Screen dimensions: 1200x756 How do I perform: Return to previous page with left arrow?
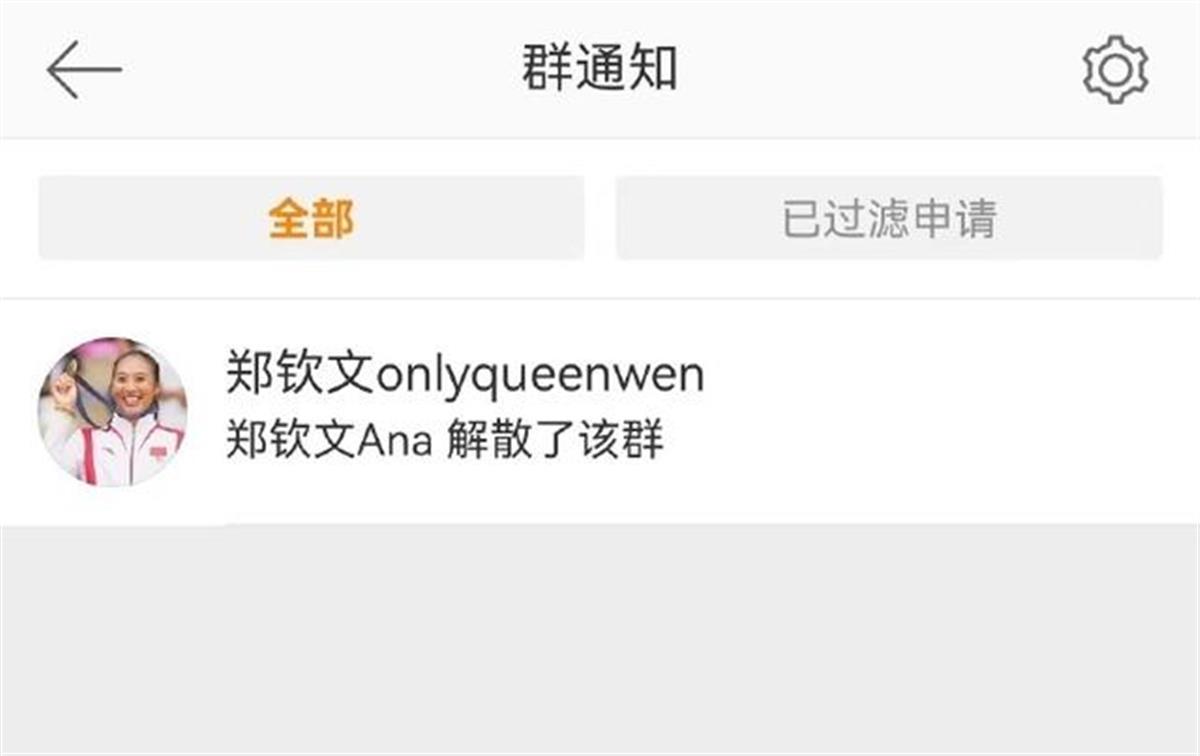(x=84, y=70)
